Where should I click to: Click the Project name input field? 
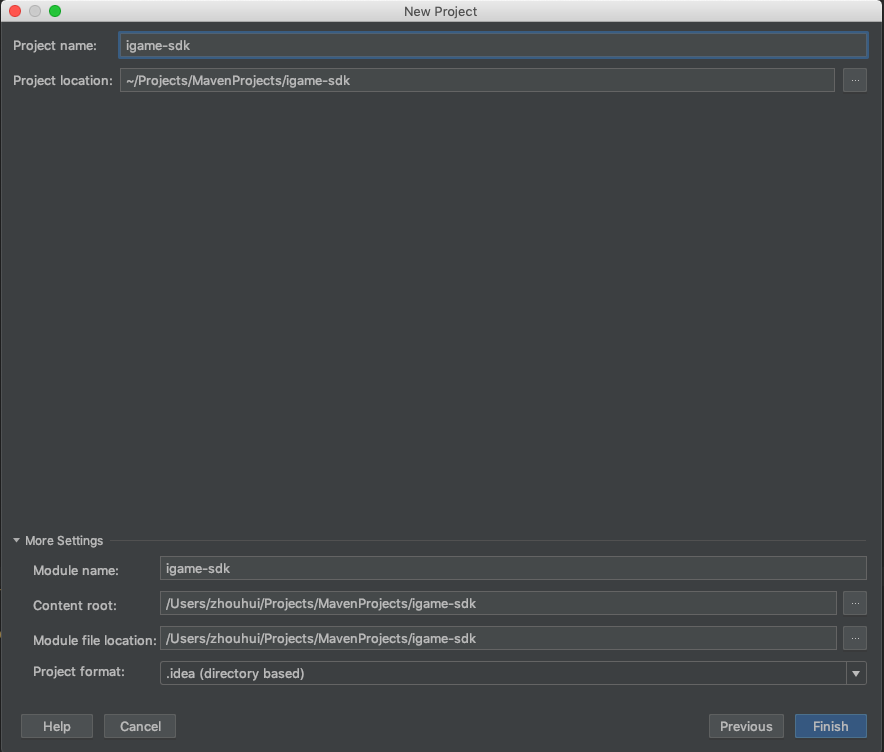pyautogui.click(x=493, y=45)
